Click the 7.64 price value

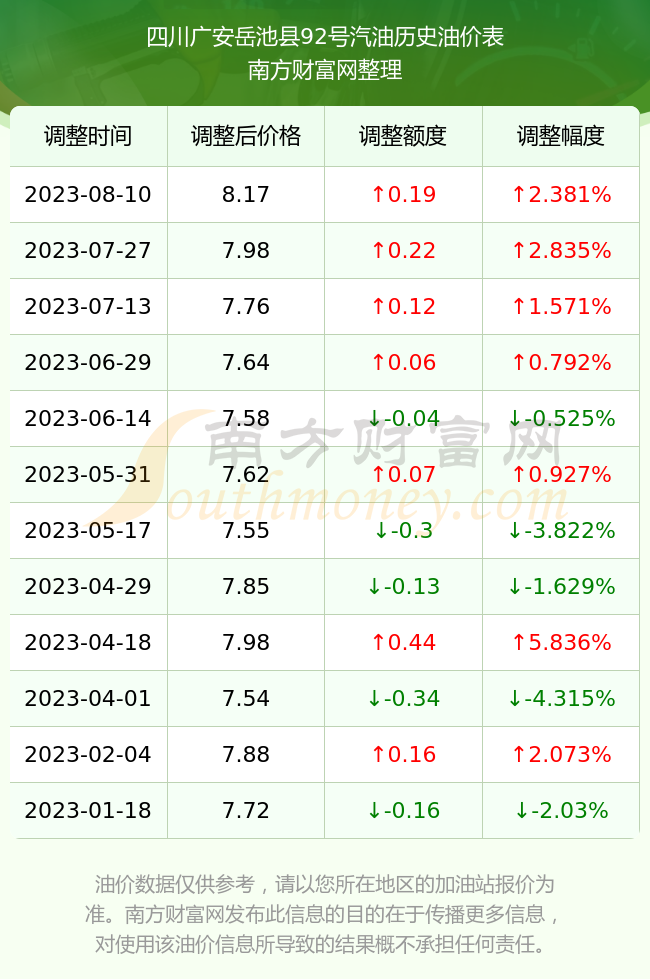click(246, 362)
